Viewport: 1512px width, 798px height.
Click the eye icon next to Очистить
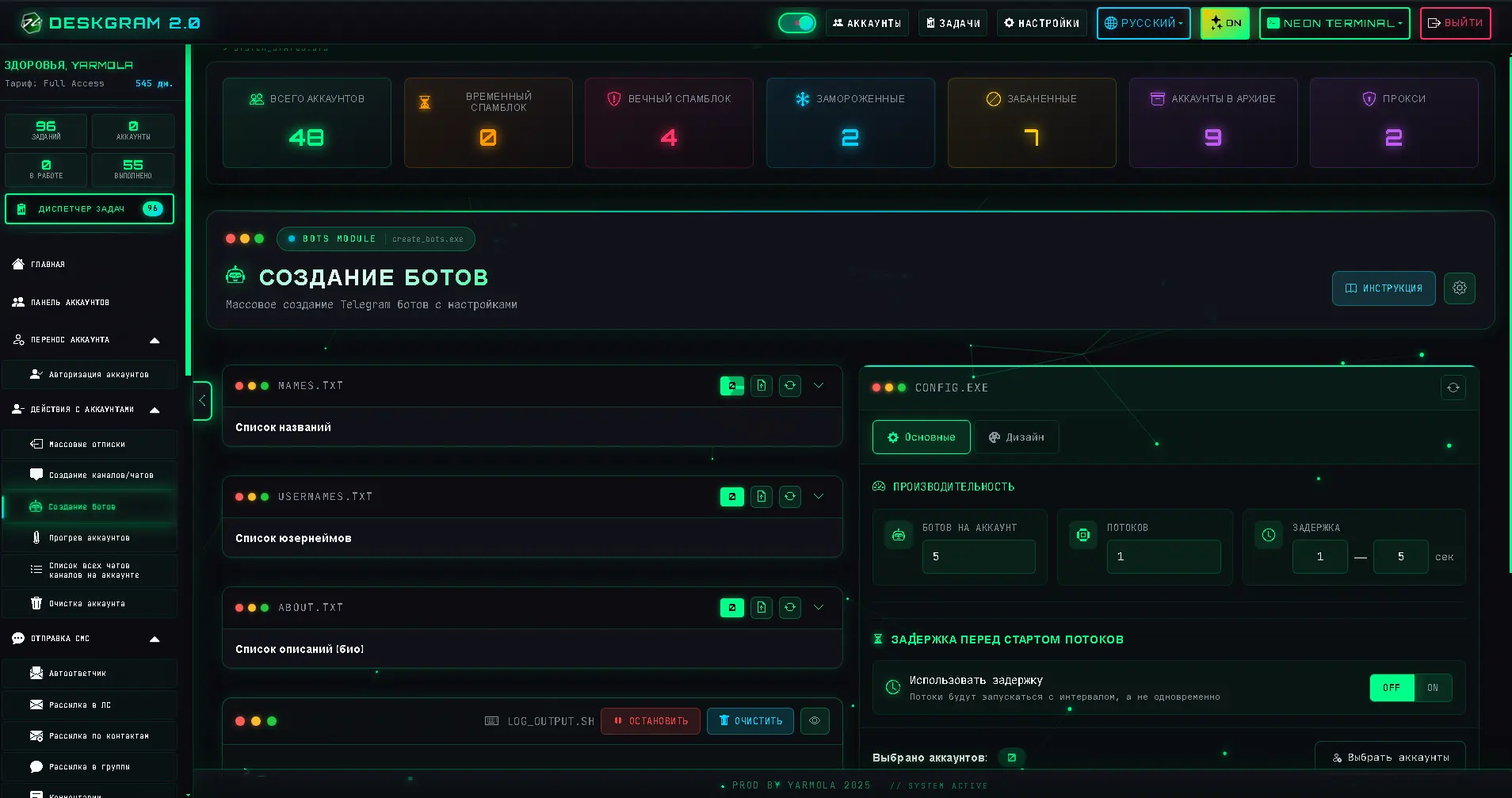815,721
